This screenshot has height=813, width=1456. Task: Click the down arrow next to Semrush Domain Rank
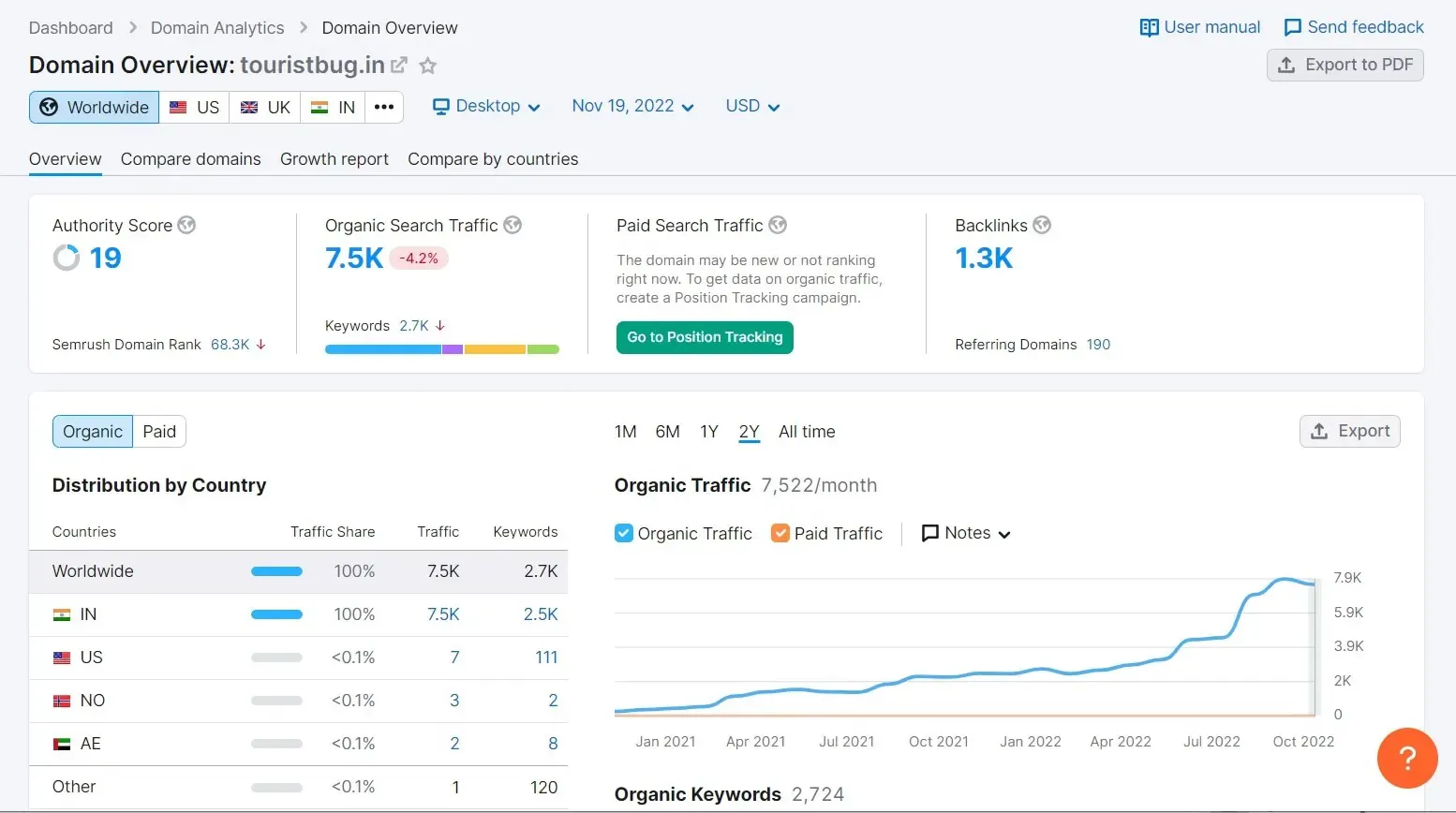[261, 345]
